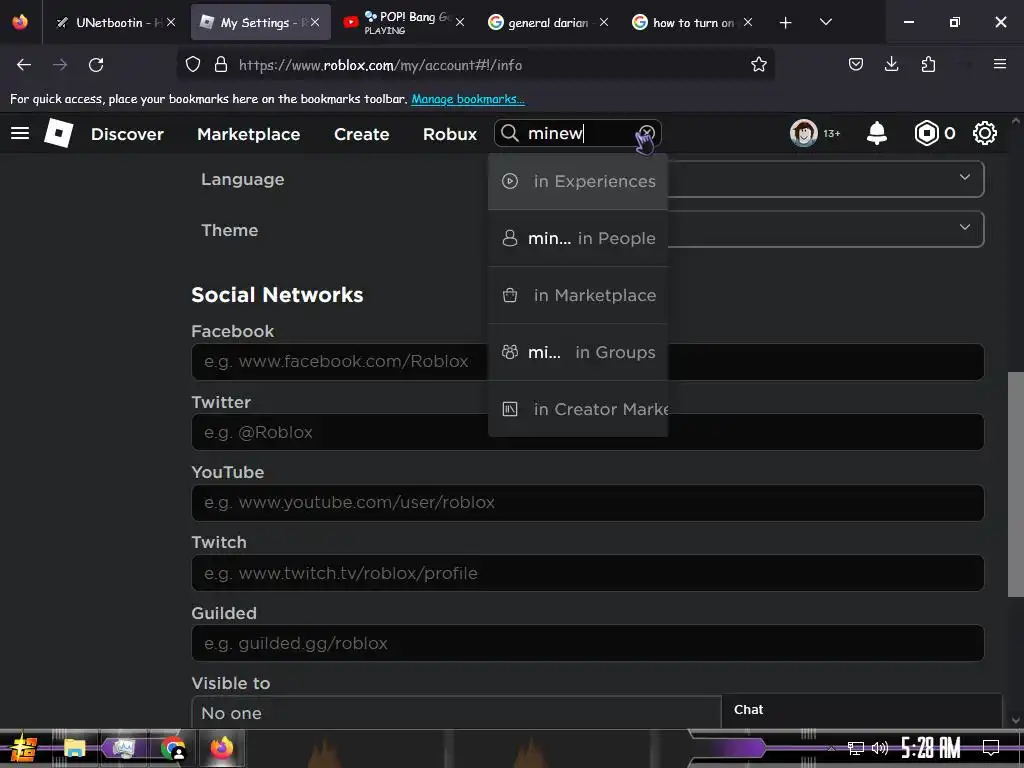The width and height of the screenshot is (1024, 768).
Task: Focus the Roblox search input field
Action: click(x=579, y=133)
